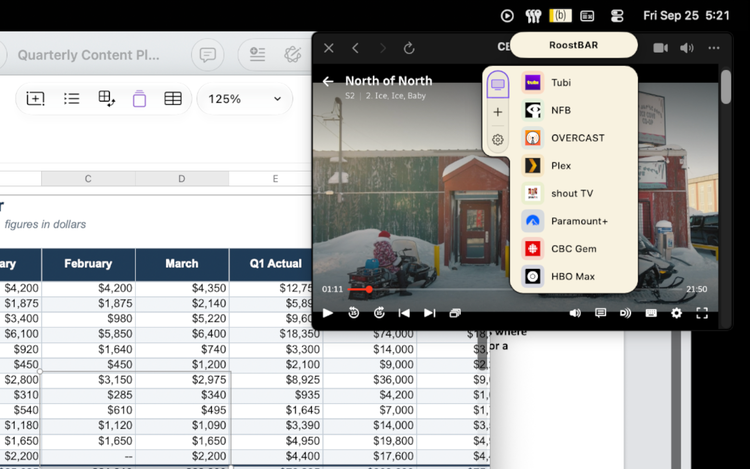Click the $5,220 cell in March
The height and width of the screenshot is (469, 750).
click(182, 319)
